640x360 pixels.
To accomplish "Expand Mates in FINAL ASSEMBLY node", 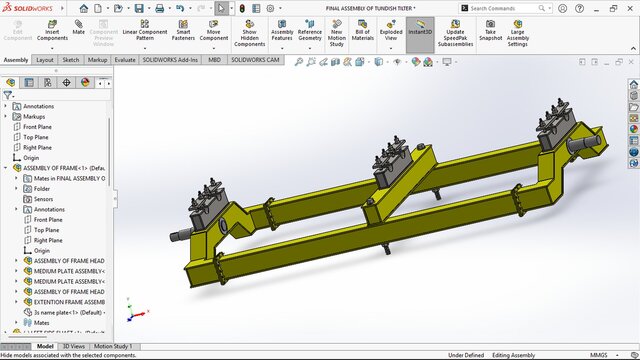I will [x=16, y=178].
